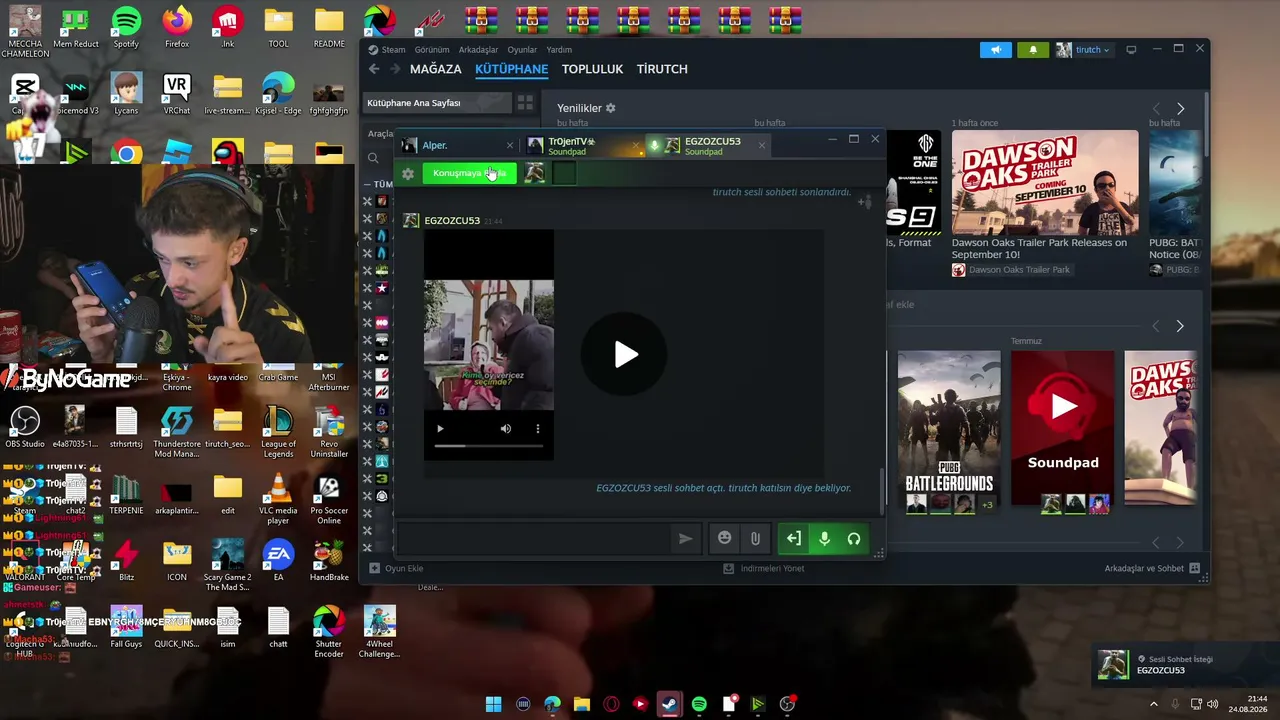Open the Oyunlar menu
The height and width of the screenshot is (720, 1280).
pyautogui.click(x=522, y=50)
